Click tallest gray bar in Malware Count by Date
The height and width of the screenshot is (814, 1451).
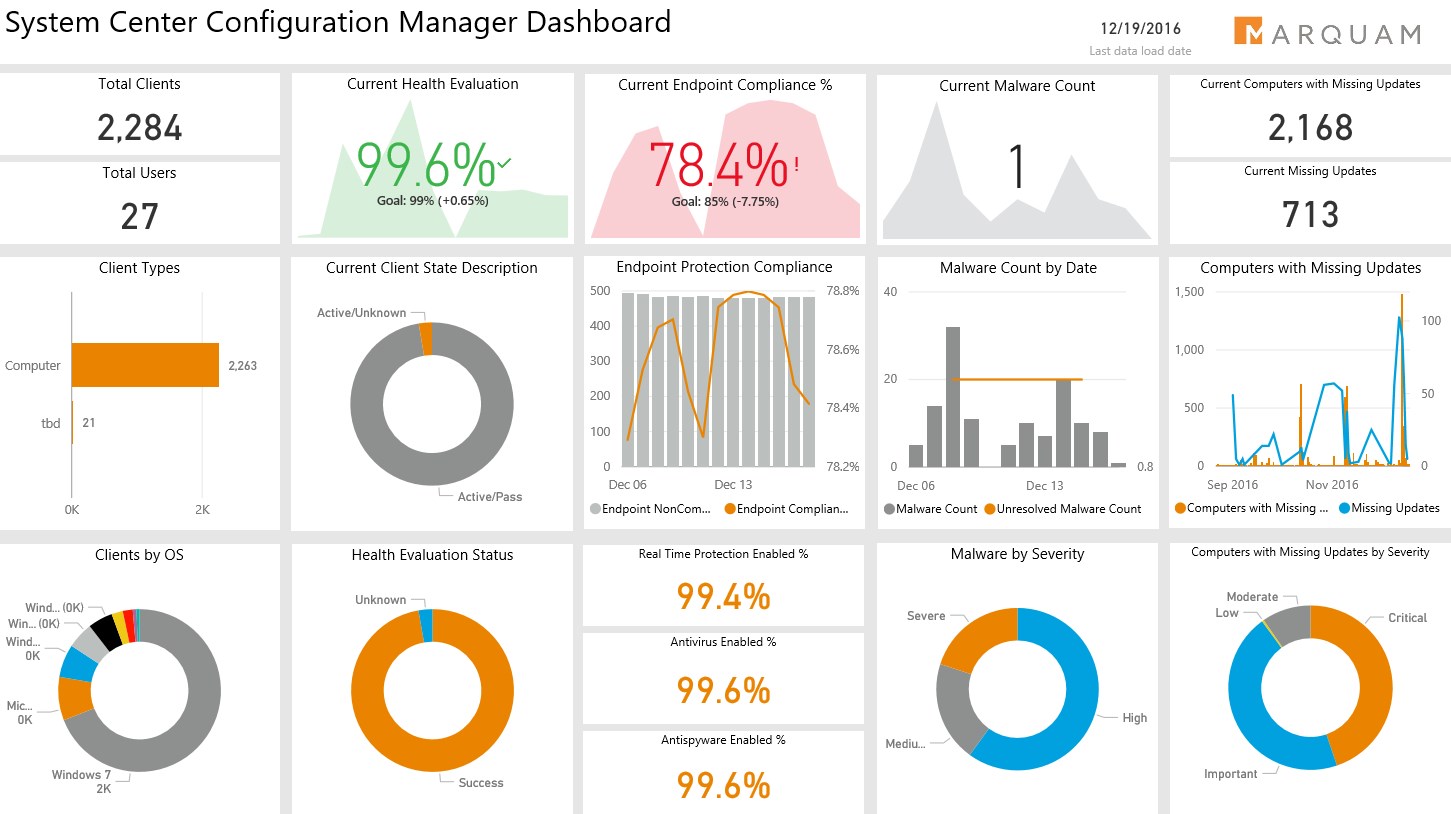click(x=952, y=396)
